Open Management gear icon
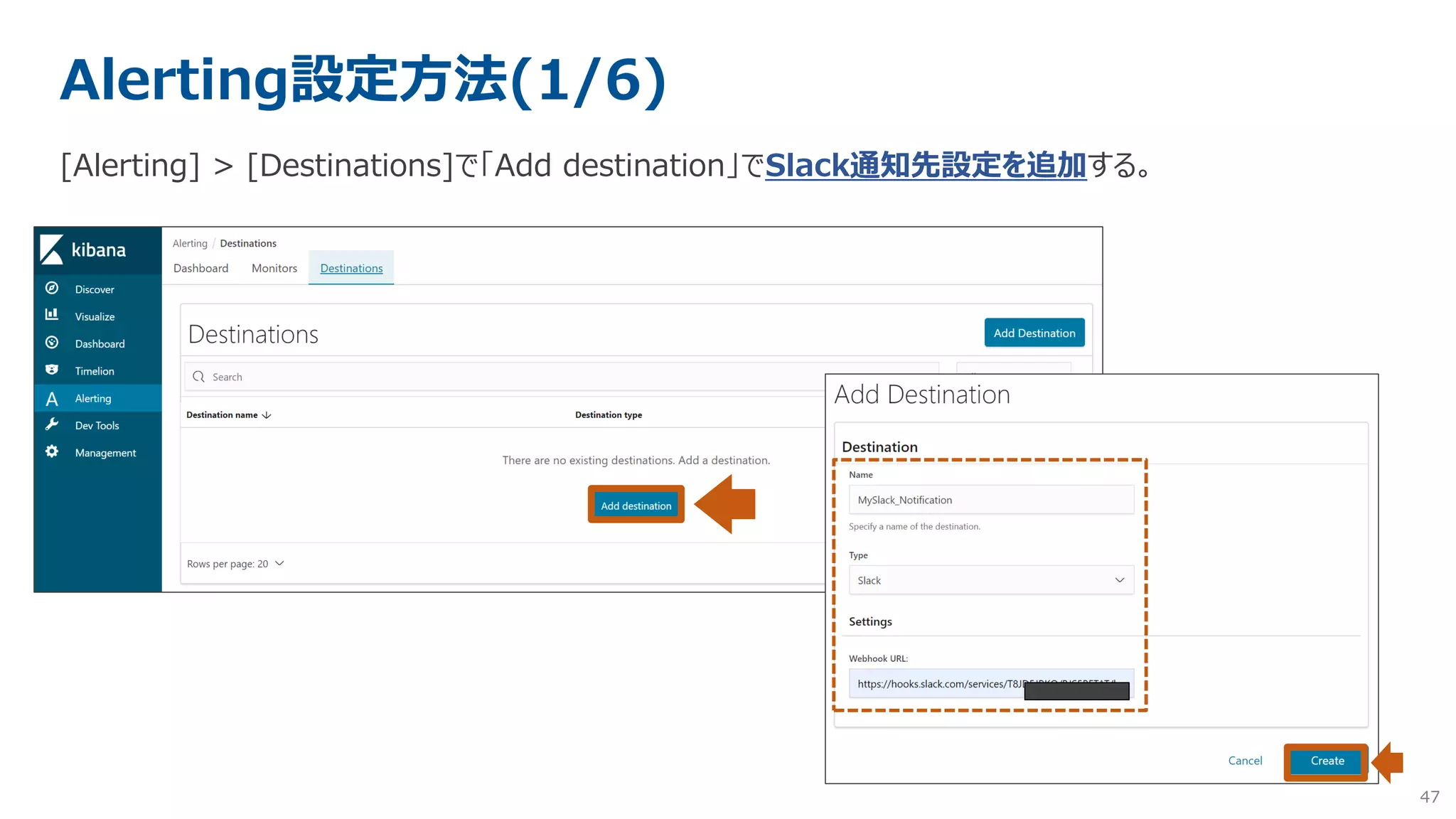The height and width of the screenshot is (819, 1456). click(52, 451)
